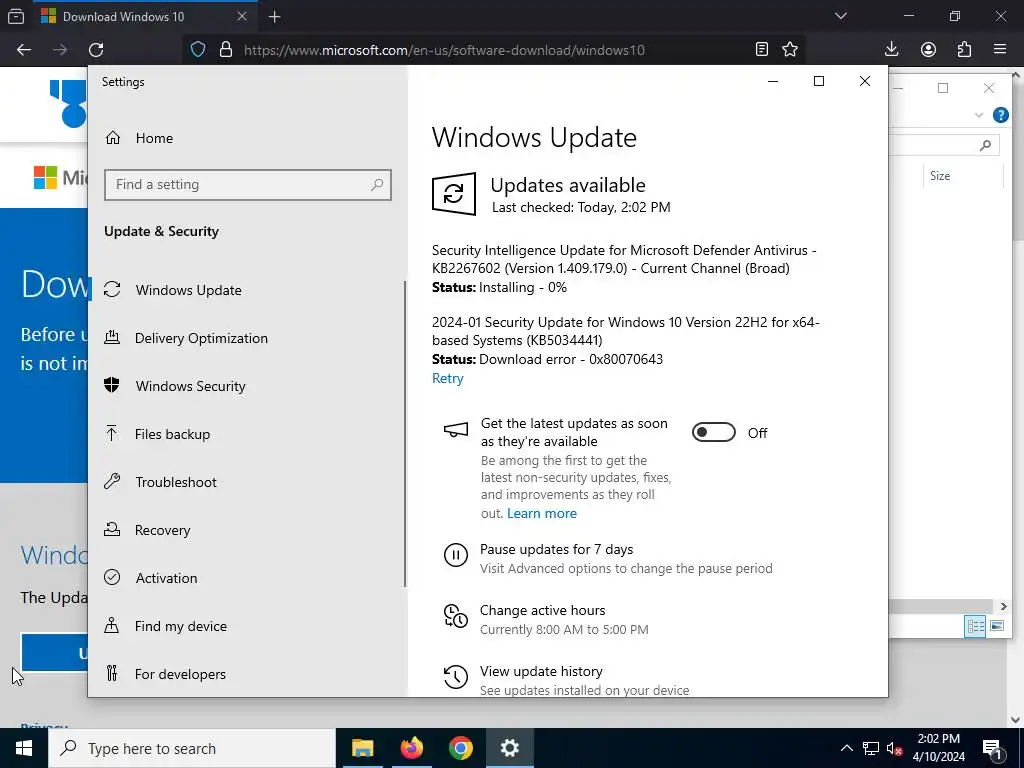This screenshot has height=768, width=1024.
Task: Click the network tray icon
Action: [871, 748]
